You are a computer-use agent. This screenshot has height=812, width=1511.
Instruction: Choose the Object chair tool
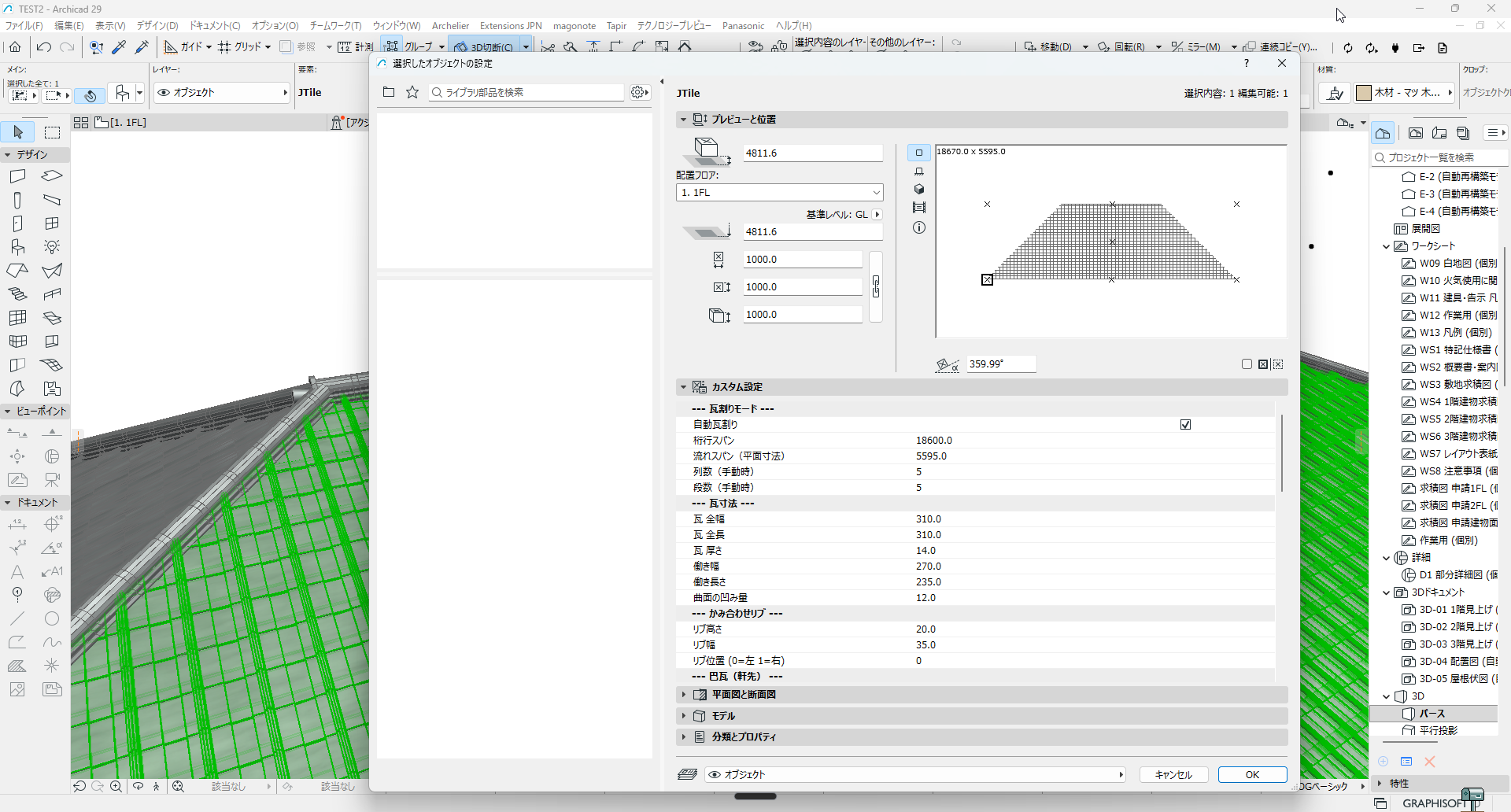click(x=17, y=247)
